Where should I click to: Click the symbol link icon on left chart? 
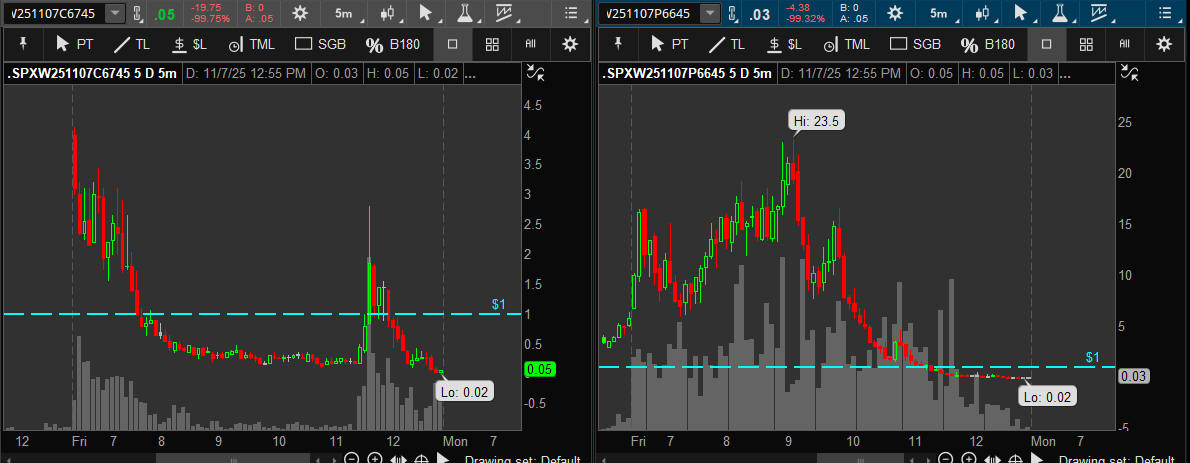click(136, 13)
